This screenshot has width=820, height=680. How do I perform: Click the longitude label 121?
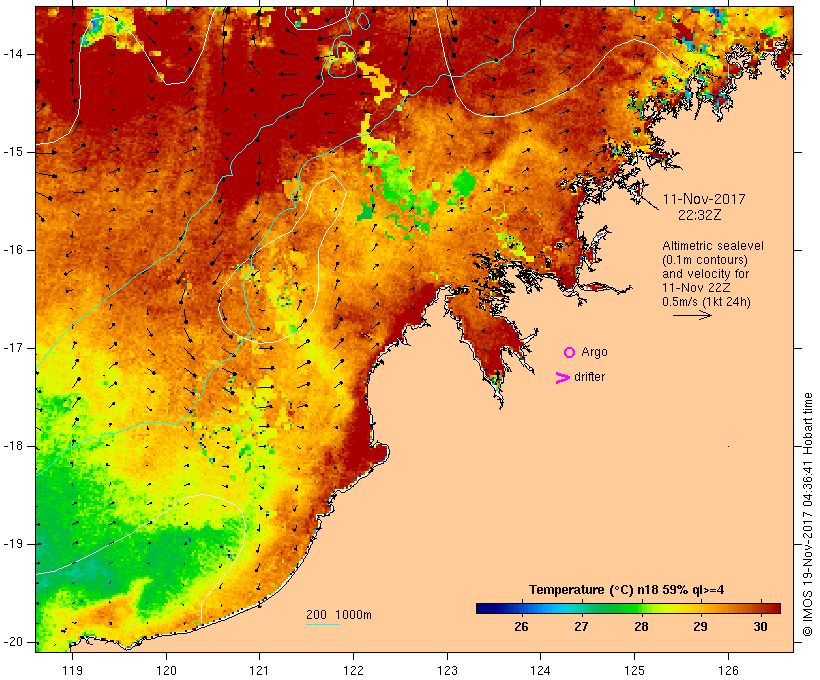coord(259,671)
